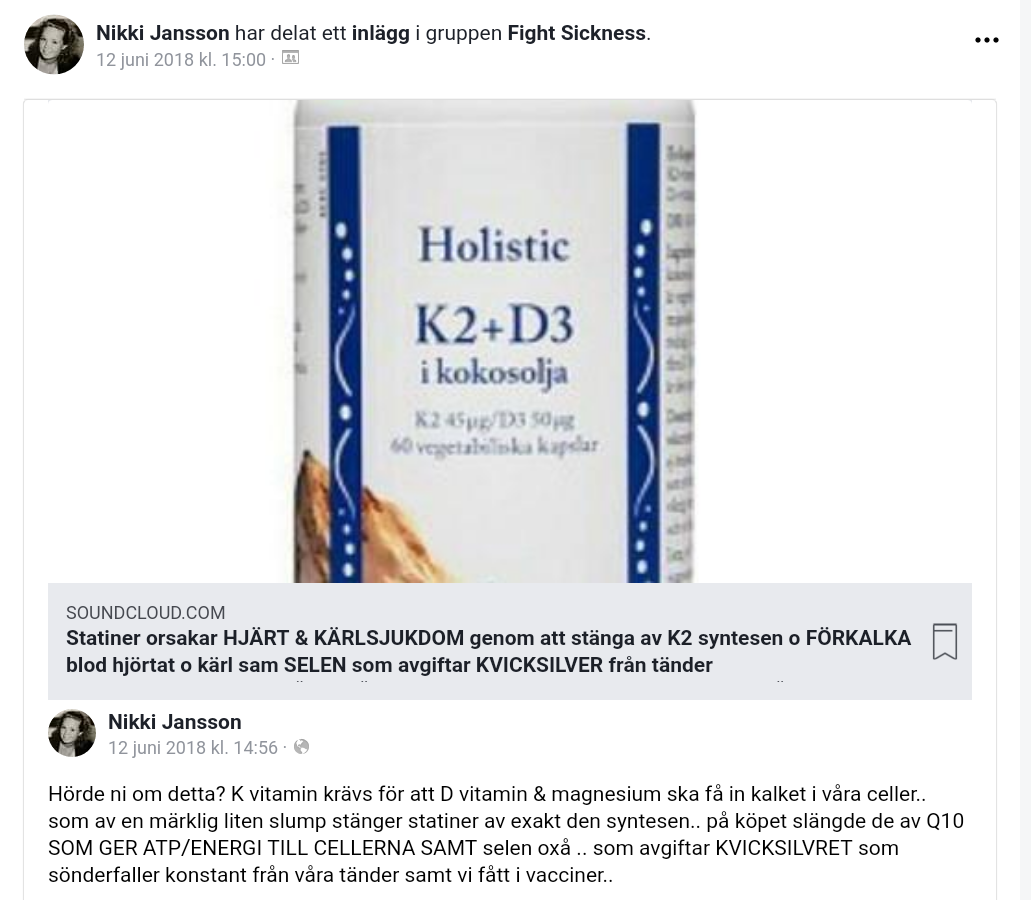
Task: Open the post options three-dot menu
Action: [x=986, y=40]
